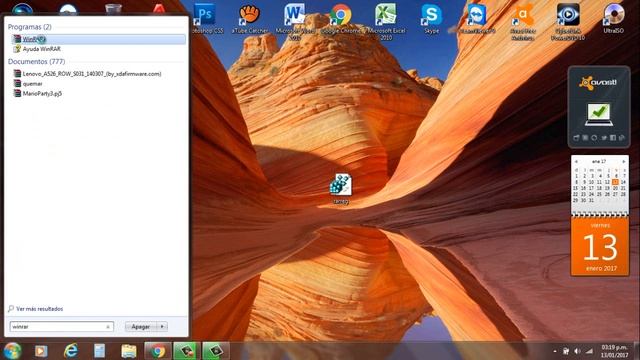Show hidden system tray icons
640x360 pixels.
[555, 351]
